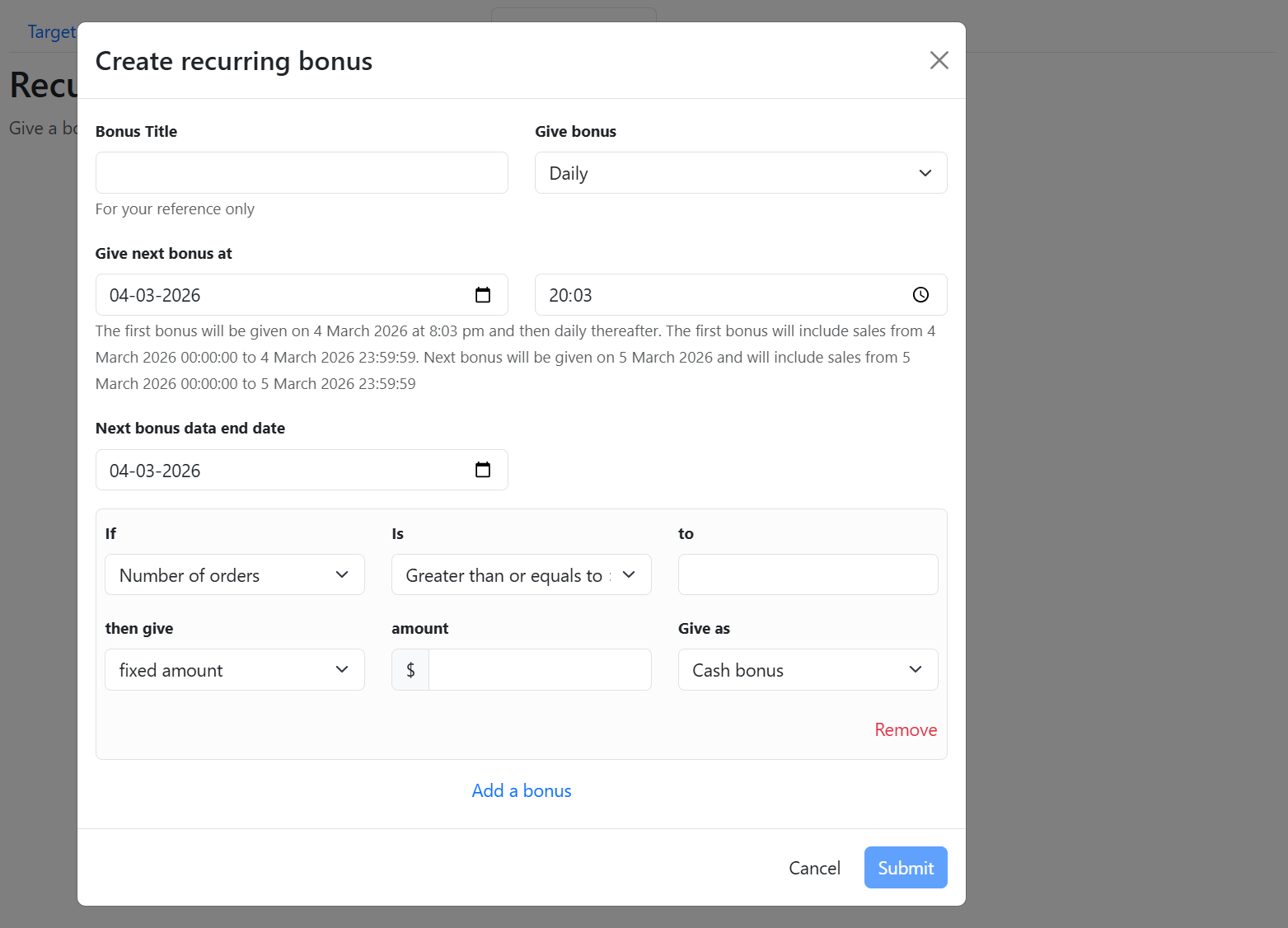Open calendar picker for next bonus date
Screen dimensions: 1288x928
tap(483, 295)
